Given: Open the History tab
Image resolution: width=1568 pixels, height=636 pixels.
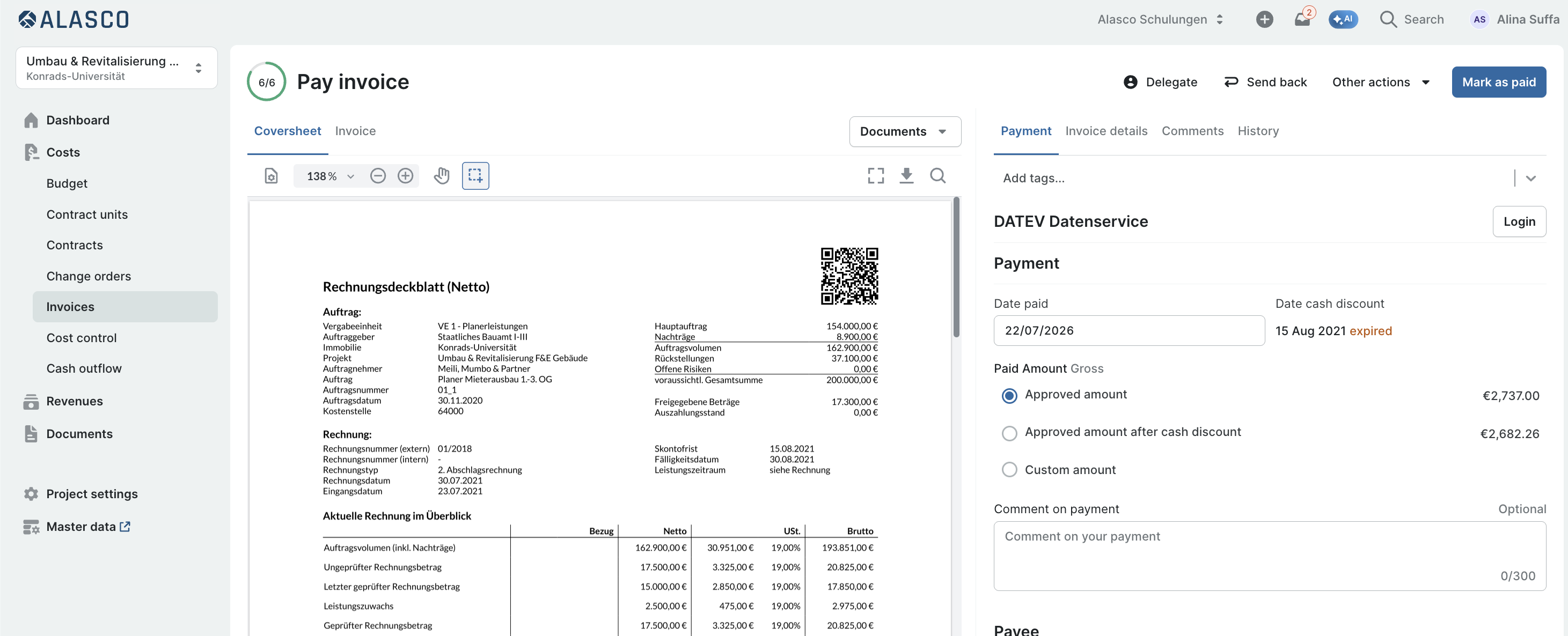Looking at the screenshot, I should [x=1258, y=131].
